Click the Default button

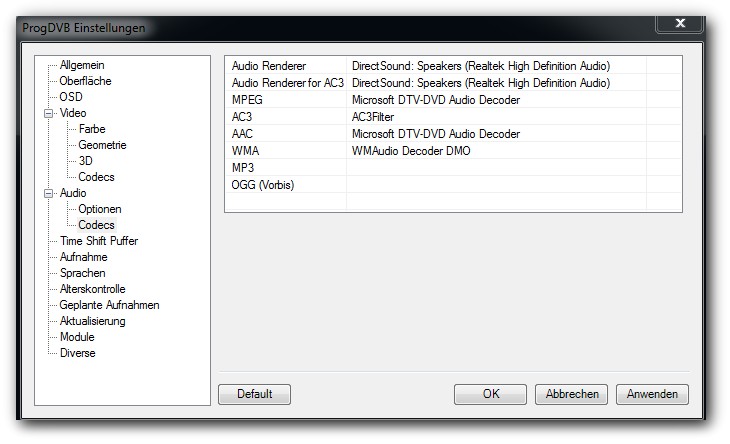coord(254,394)
